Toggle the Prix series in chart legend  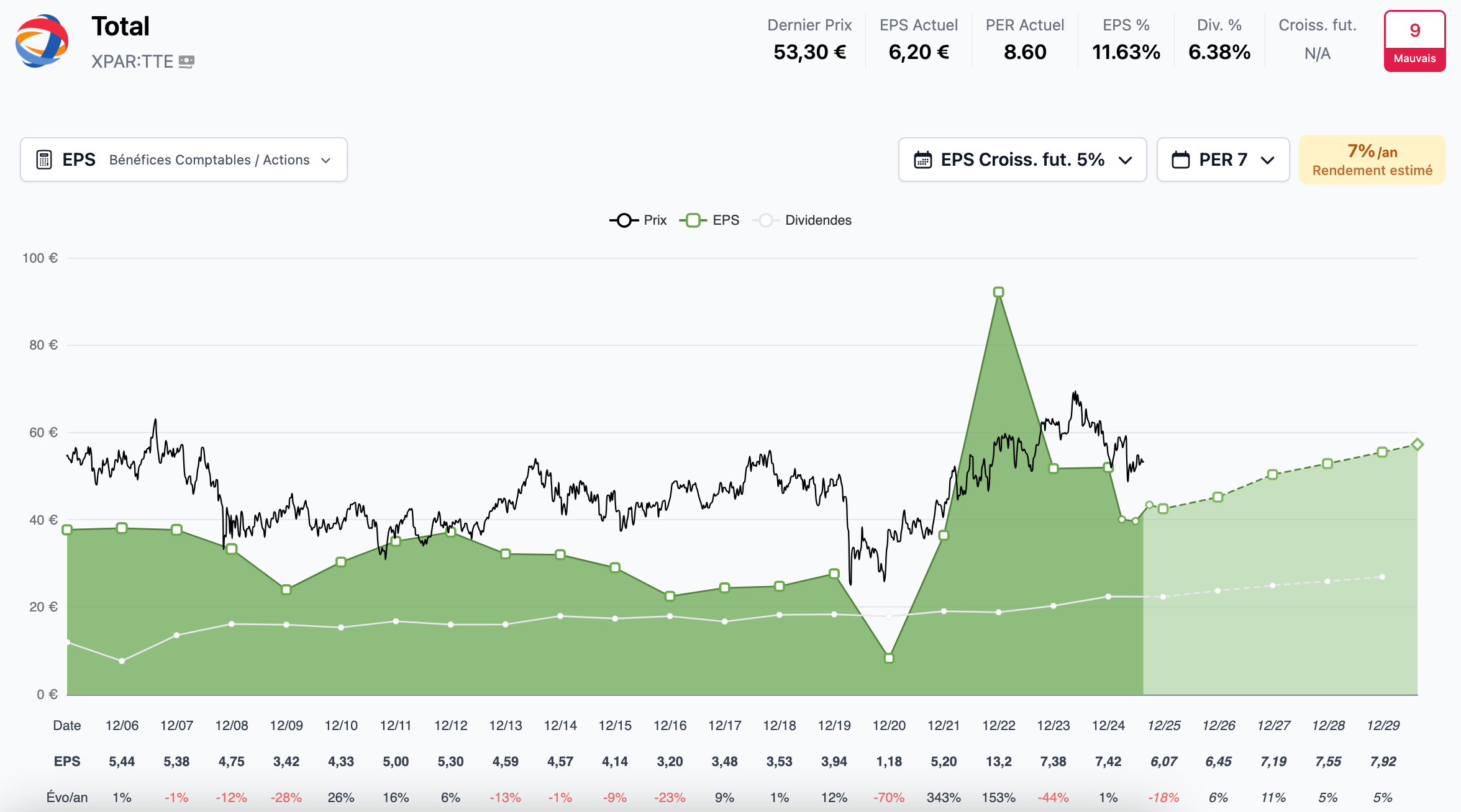pos(655,220)
